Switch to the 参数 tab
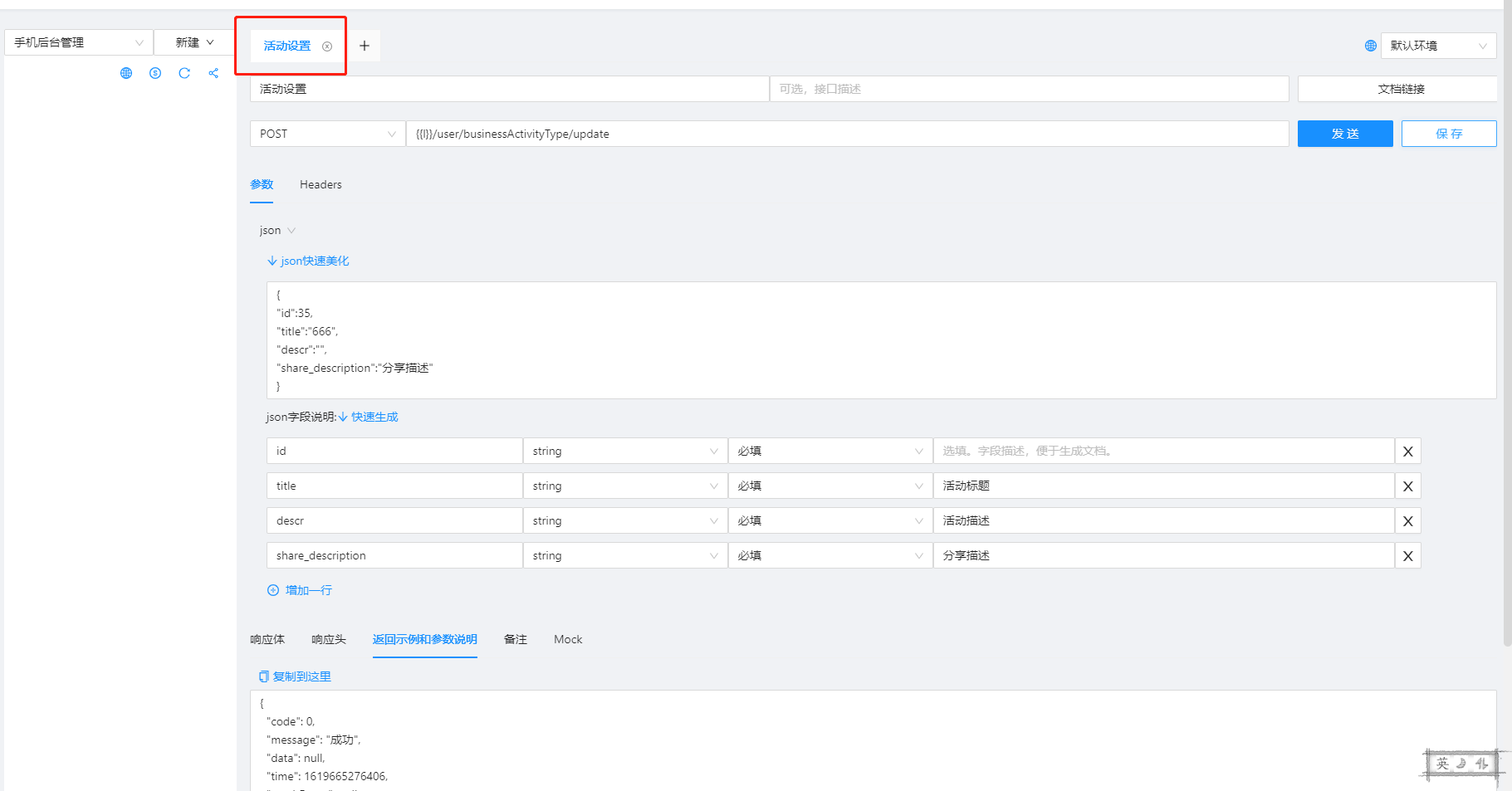 tap(262, 185)
